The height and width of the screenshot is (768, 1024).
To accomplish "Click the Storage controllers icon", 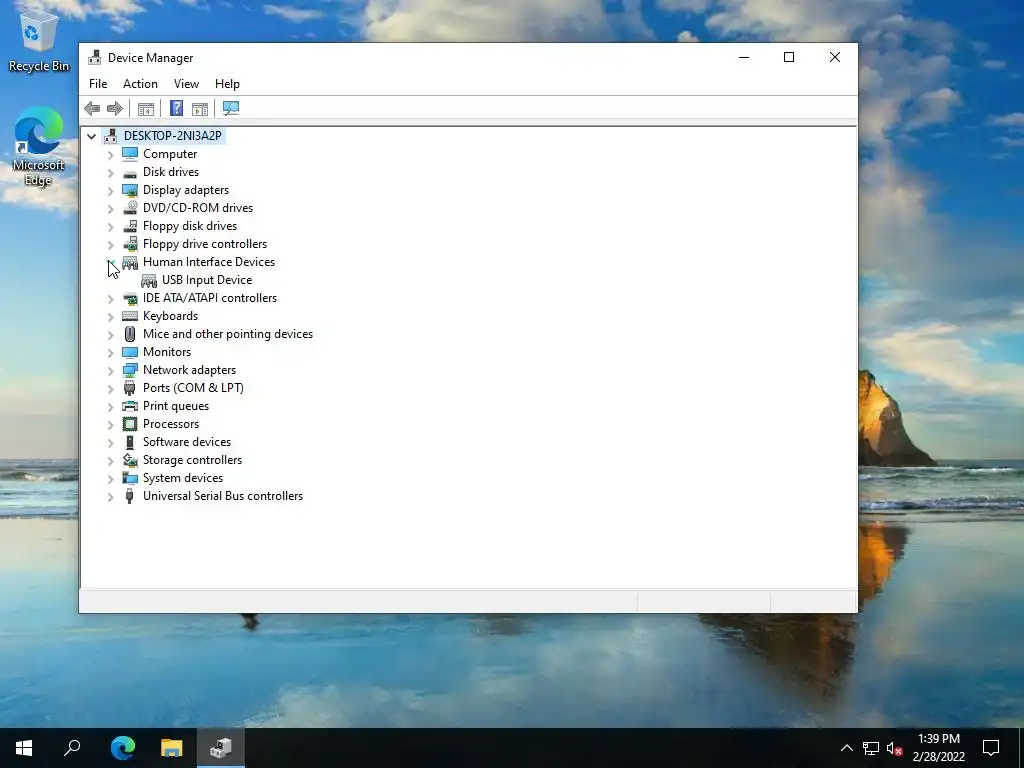I will [130, 460].
